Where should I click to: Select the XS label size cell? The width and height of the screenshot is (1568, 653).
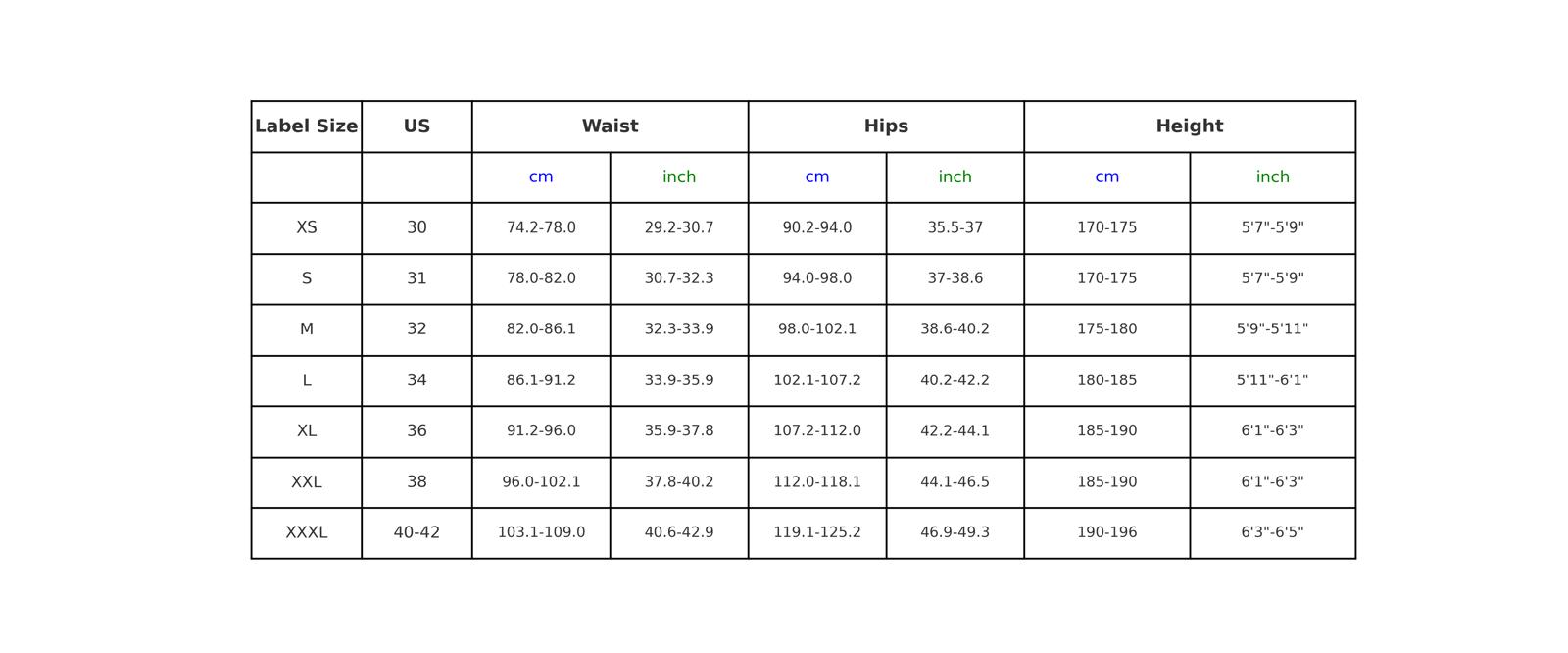tap(306, 227)
